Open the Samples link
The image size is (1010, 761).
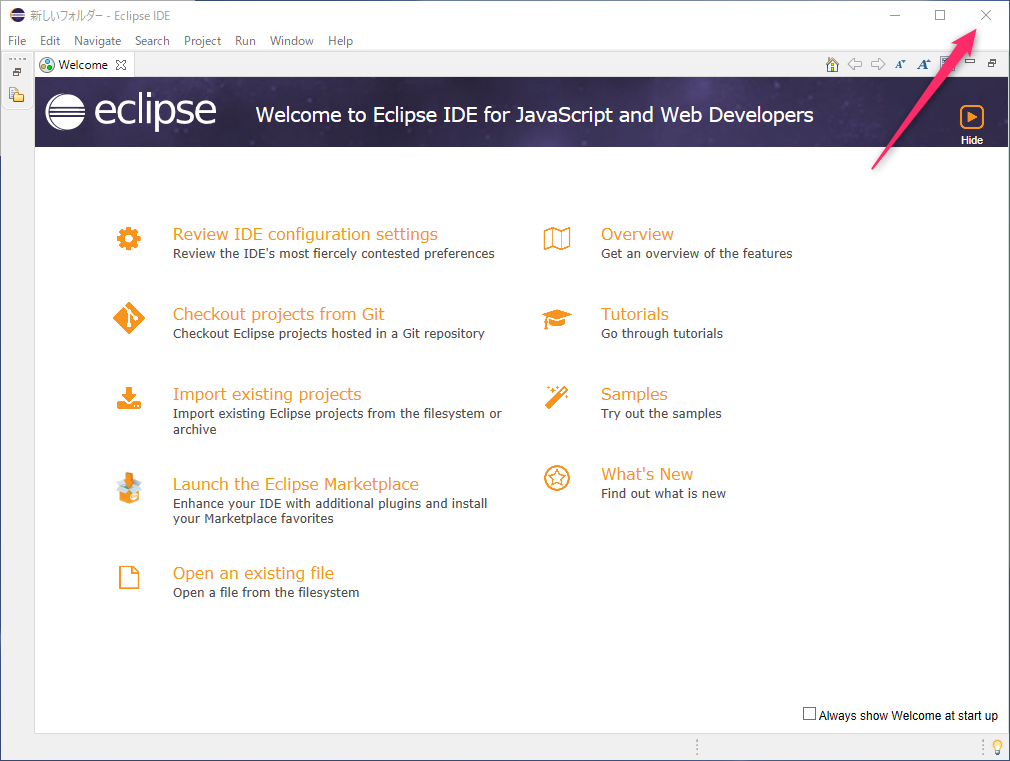click(634, 394)
